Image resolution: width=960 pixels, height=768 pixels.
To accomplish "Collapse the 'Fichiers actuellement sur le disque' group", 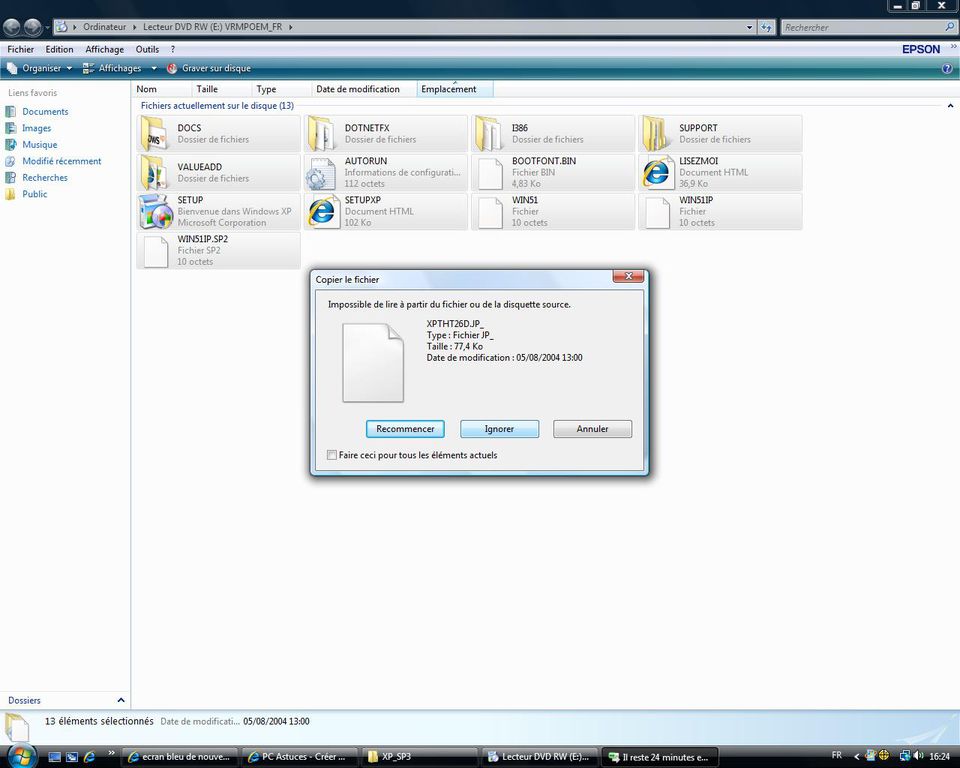I will pos(949,105).
